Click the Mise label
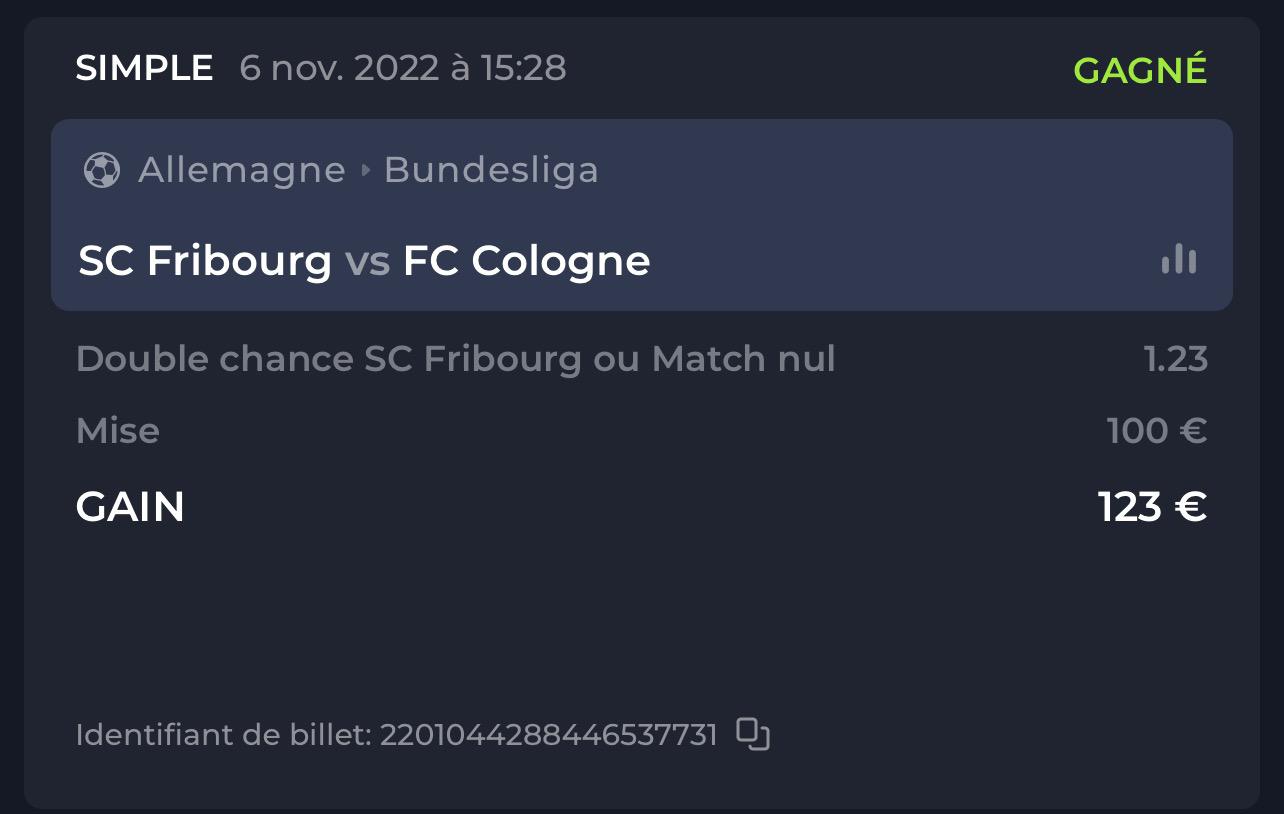 point(118,431)
